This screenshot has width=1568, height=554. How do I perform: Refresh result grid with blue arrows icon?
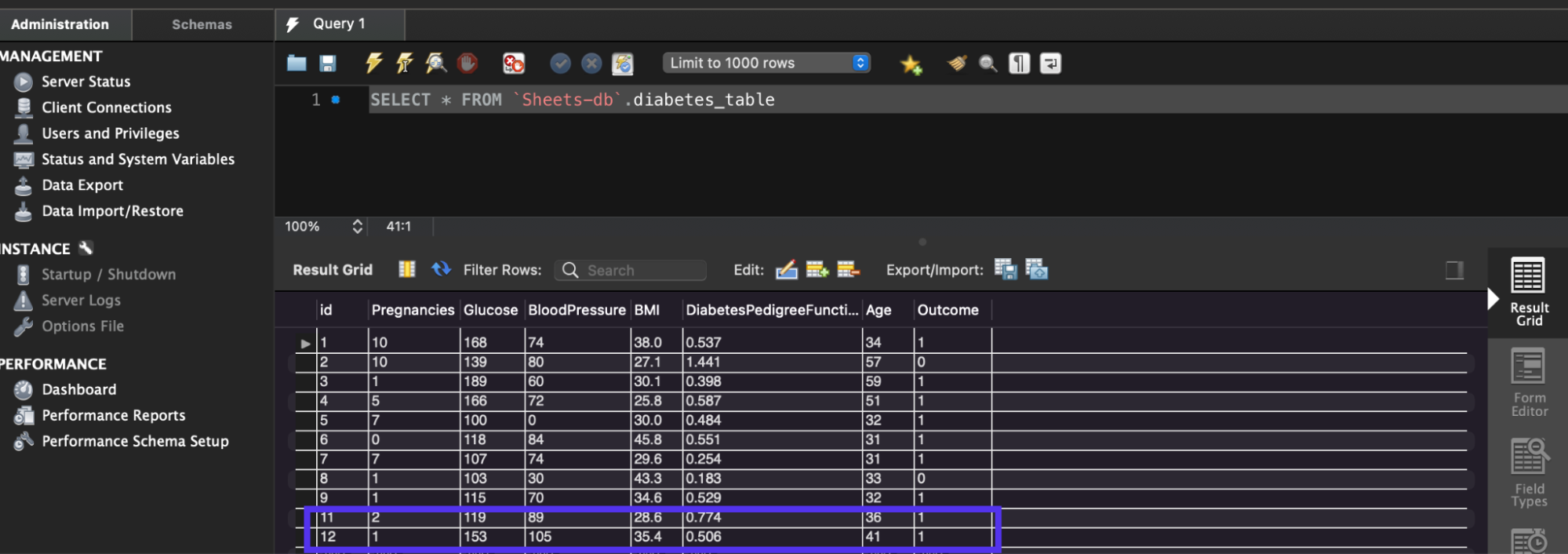(441, 269)
